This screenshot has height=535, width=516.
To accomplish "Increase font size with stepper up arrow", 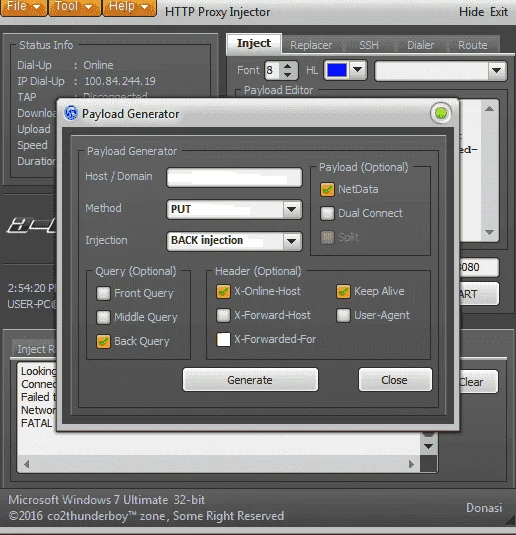I will (x=288, y=66).
